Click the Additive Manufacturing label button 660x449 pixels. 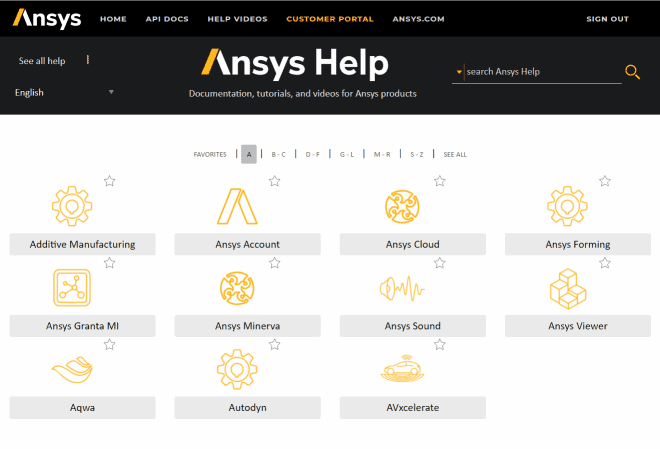tap(82, 244)
